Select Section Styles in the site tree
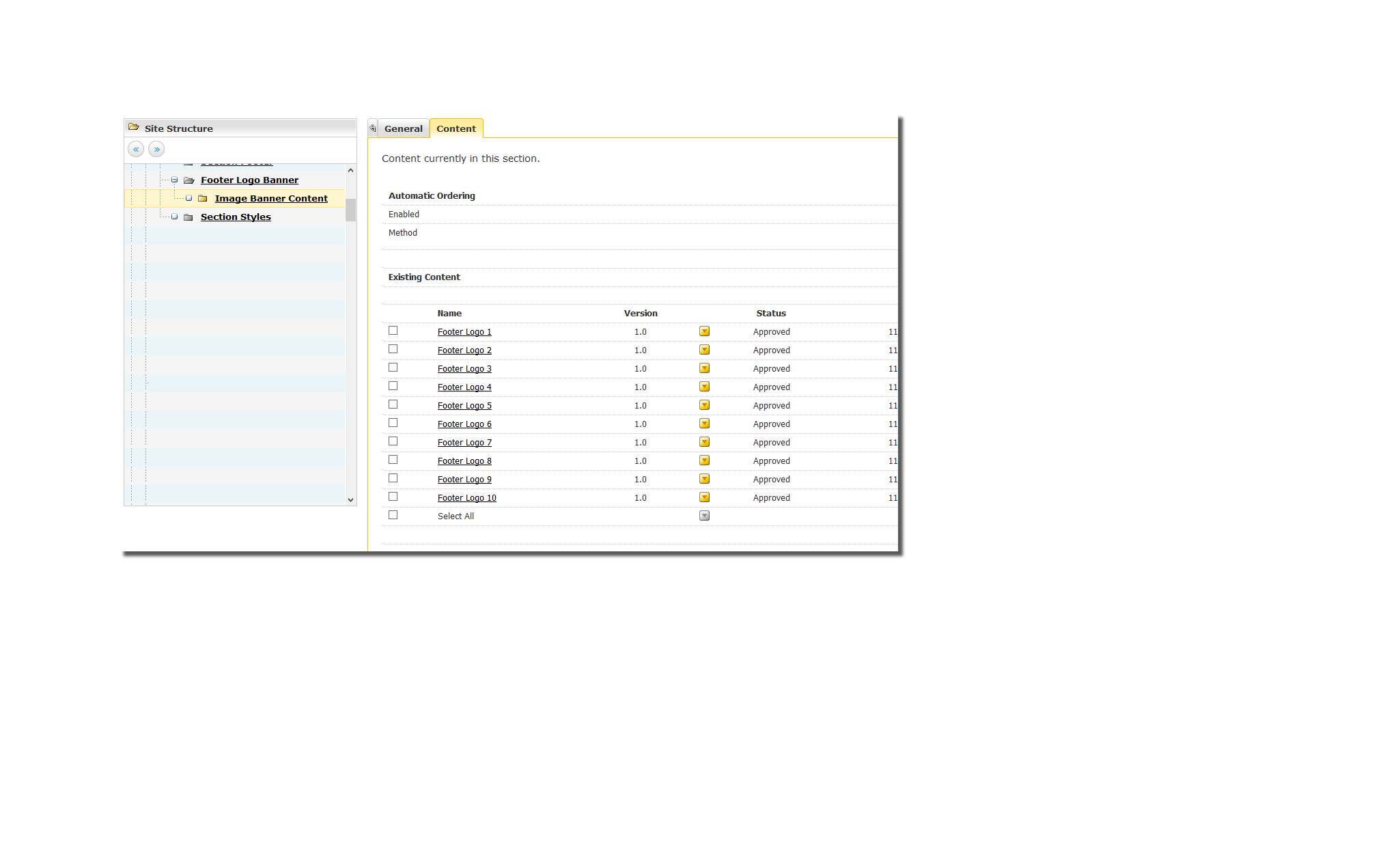 pos(236,217)
